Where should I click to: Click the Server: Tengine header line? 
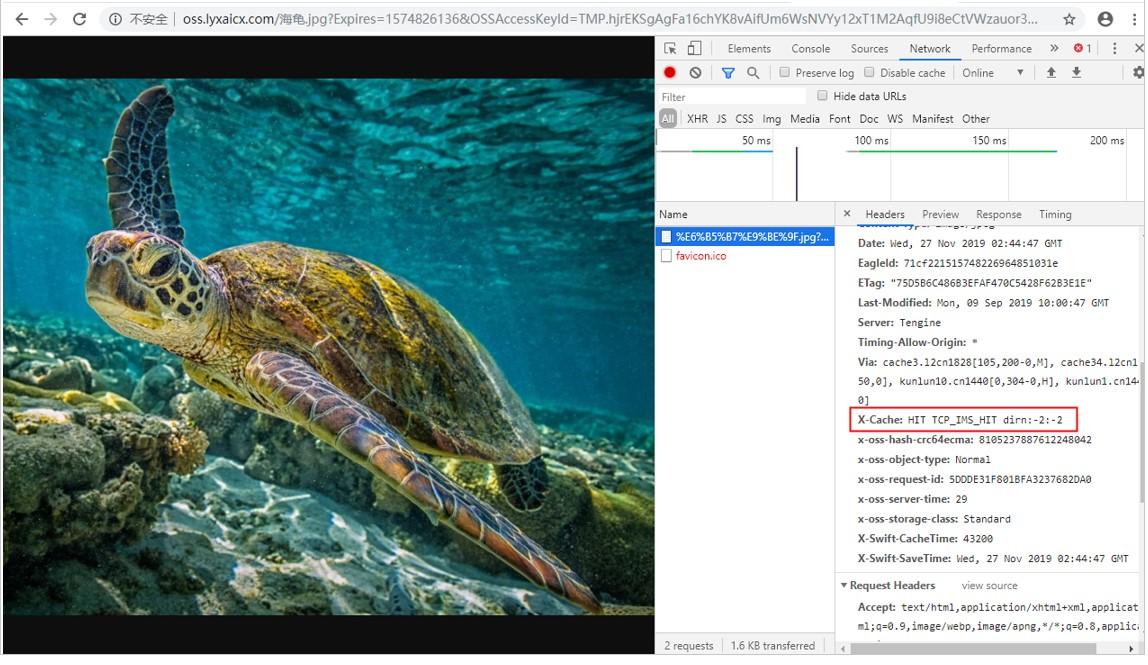pos(899,322)
